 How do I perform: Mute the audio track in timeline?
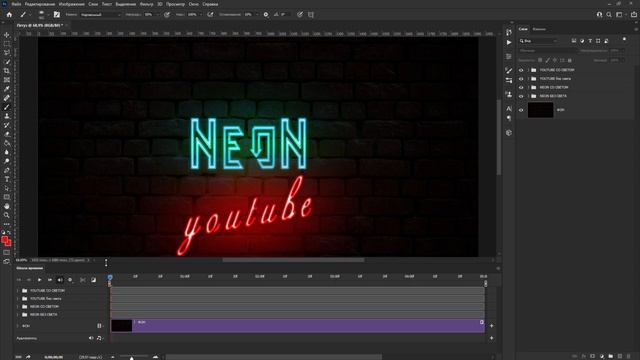91,338
